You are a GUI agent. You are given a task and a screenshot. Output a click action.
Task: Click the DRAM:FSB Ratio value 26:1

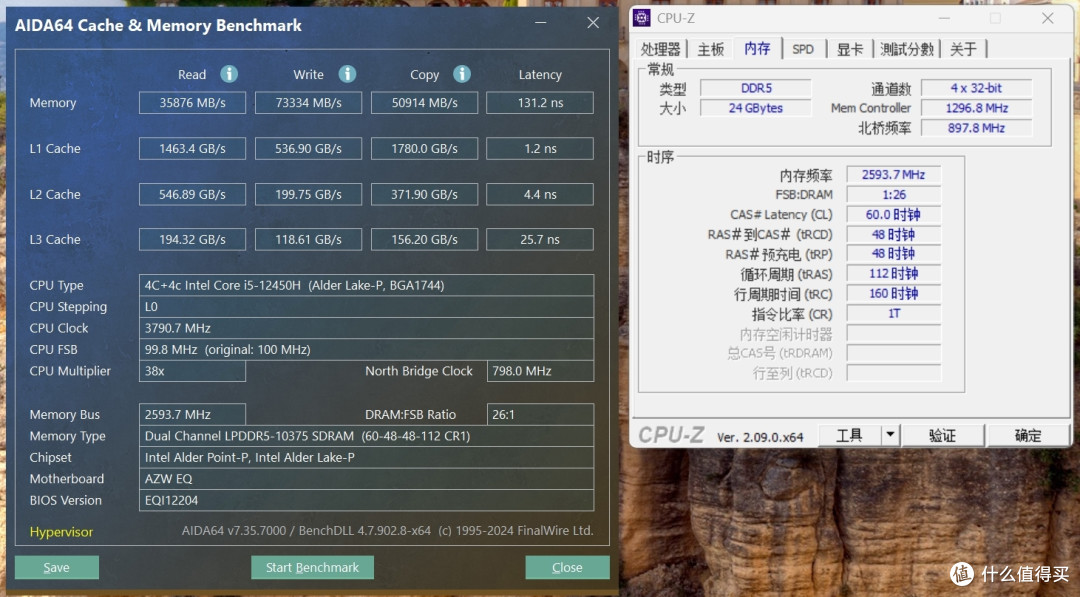pos(540,415)
